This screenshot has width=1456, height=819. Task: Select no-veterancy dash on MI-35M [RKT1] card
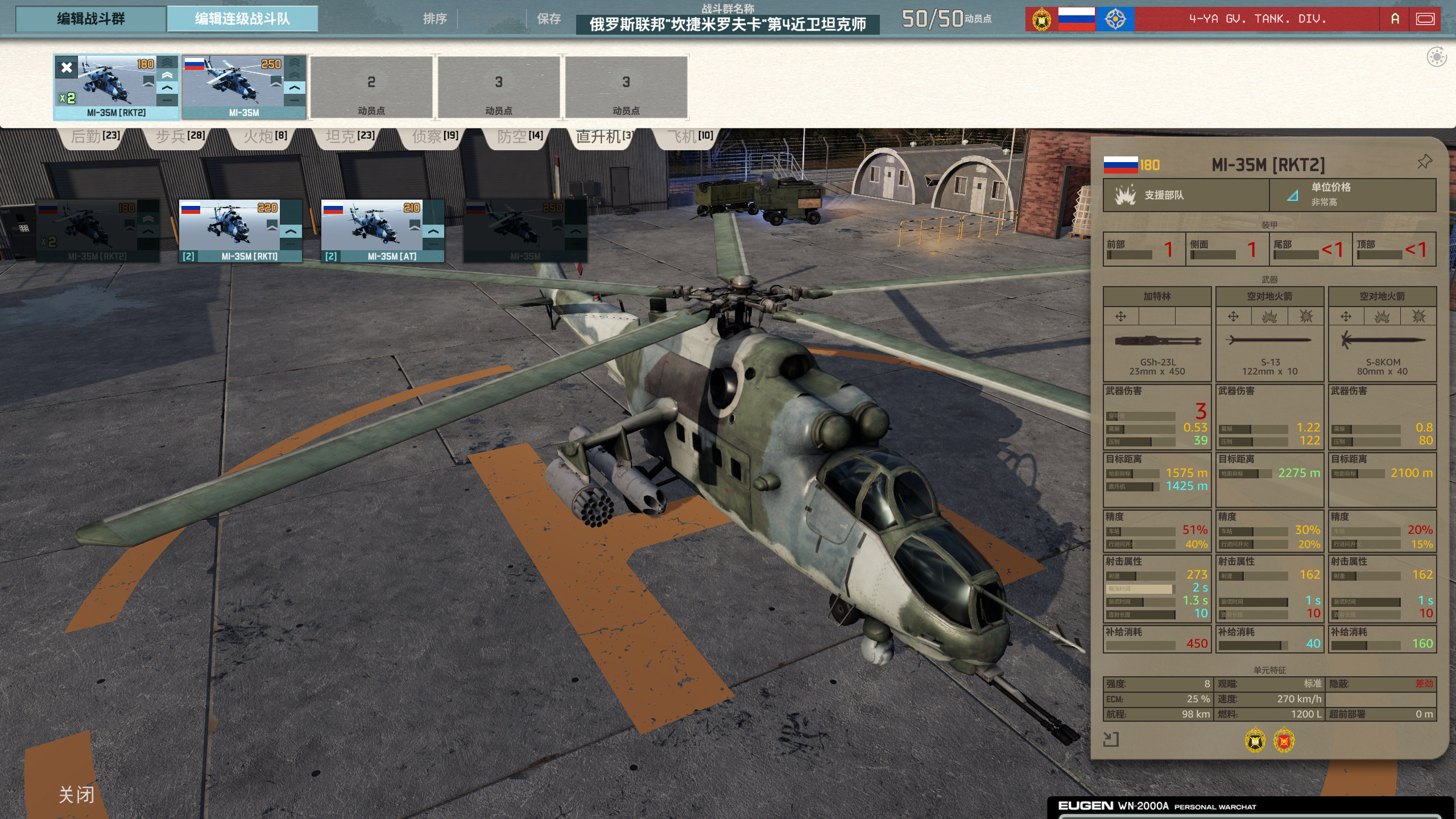tap(291, 244)
